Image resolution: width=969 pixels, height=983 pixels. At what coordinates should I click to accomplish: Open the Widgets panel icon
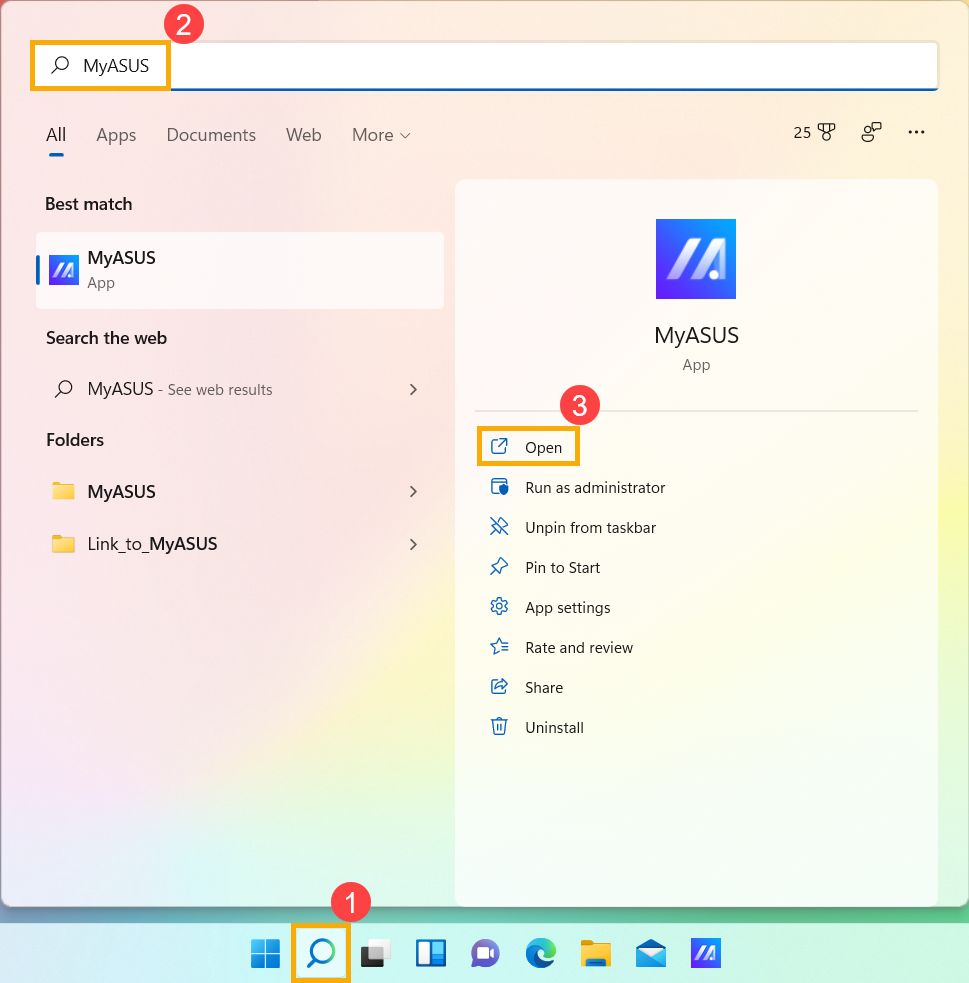click(x=431, y=954)
